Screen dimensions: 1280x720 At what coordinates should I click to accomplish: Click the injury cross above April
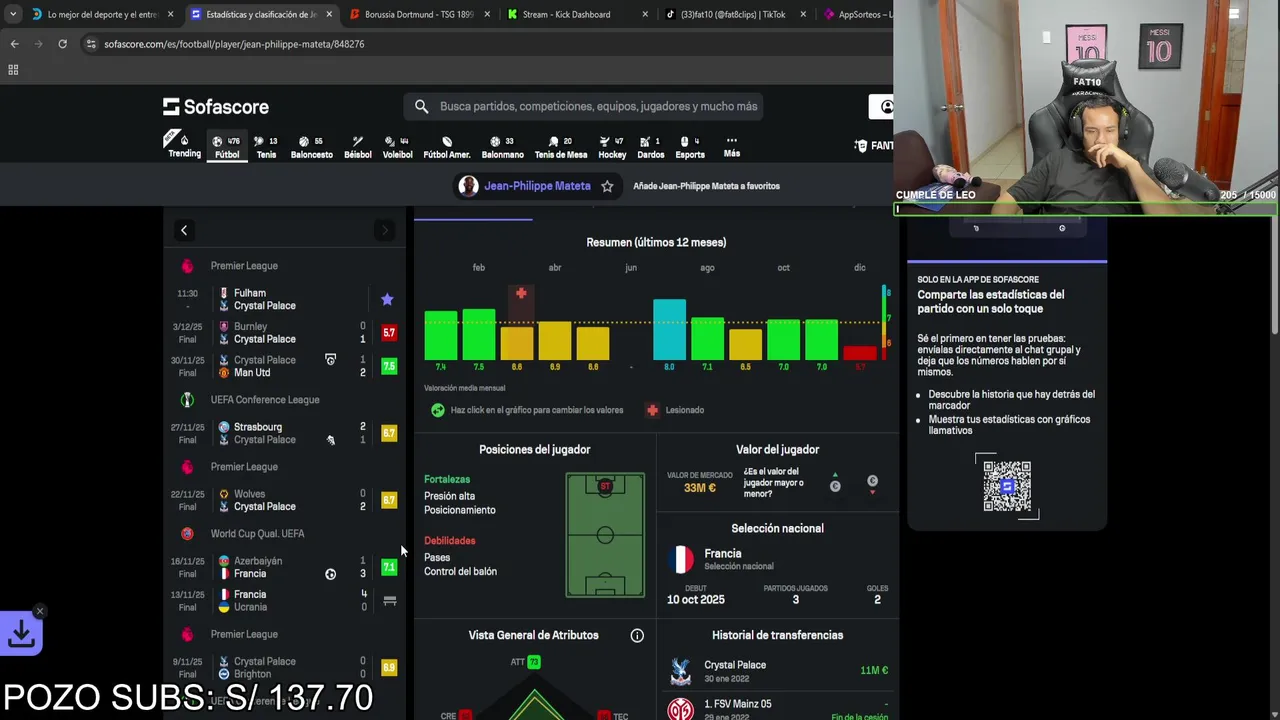coord(521,293)
